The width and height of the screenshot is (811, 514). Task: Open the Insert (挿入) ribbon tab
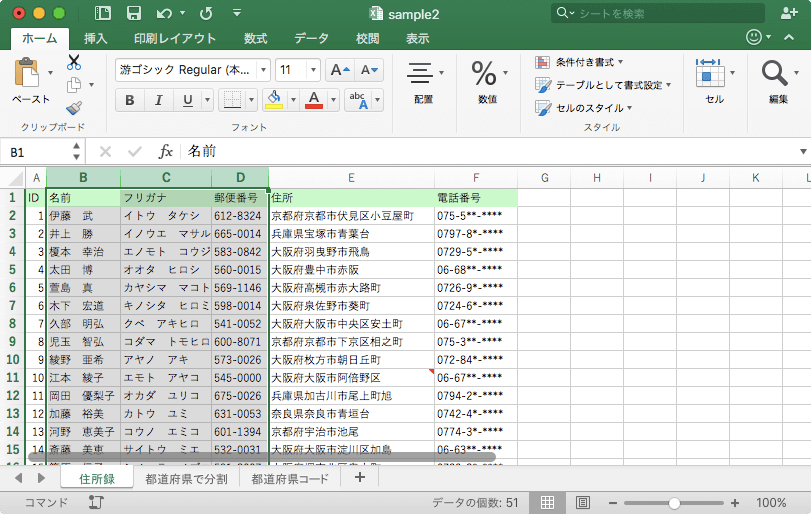pyautogui.click(x=96, y=38)
